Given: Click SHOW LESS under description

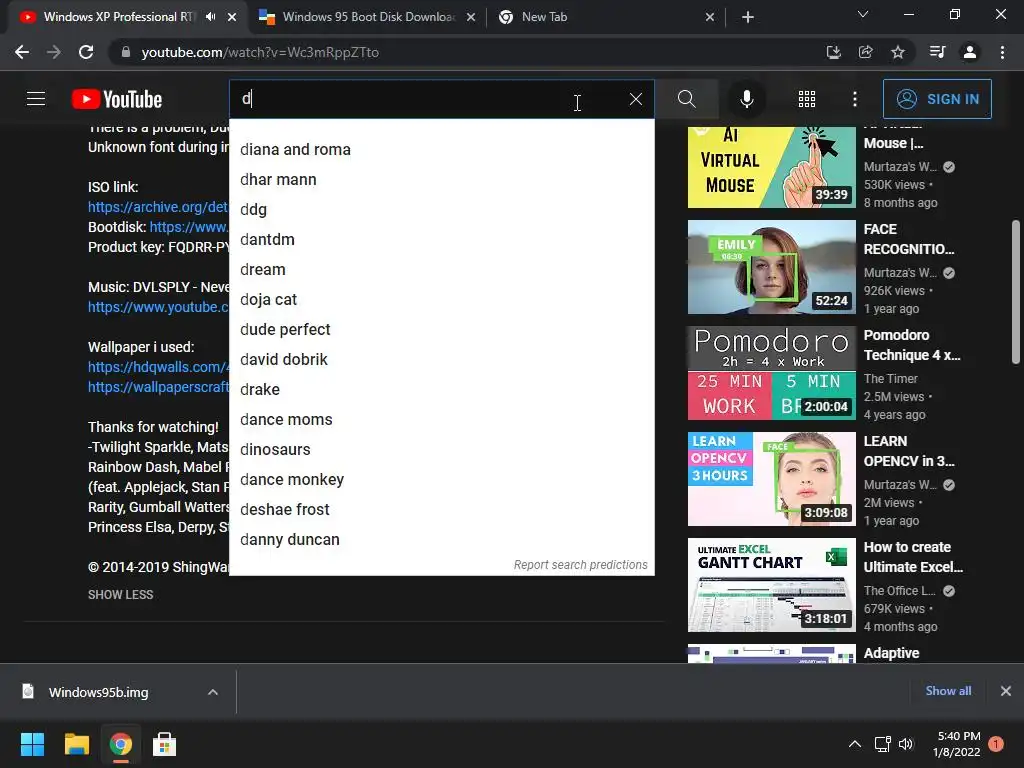Looking at the screenshot, I should click(121, 595).
